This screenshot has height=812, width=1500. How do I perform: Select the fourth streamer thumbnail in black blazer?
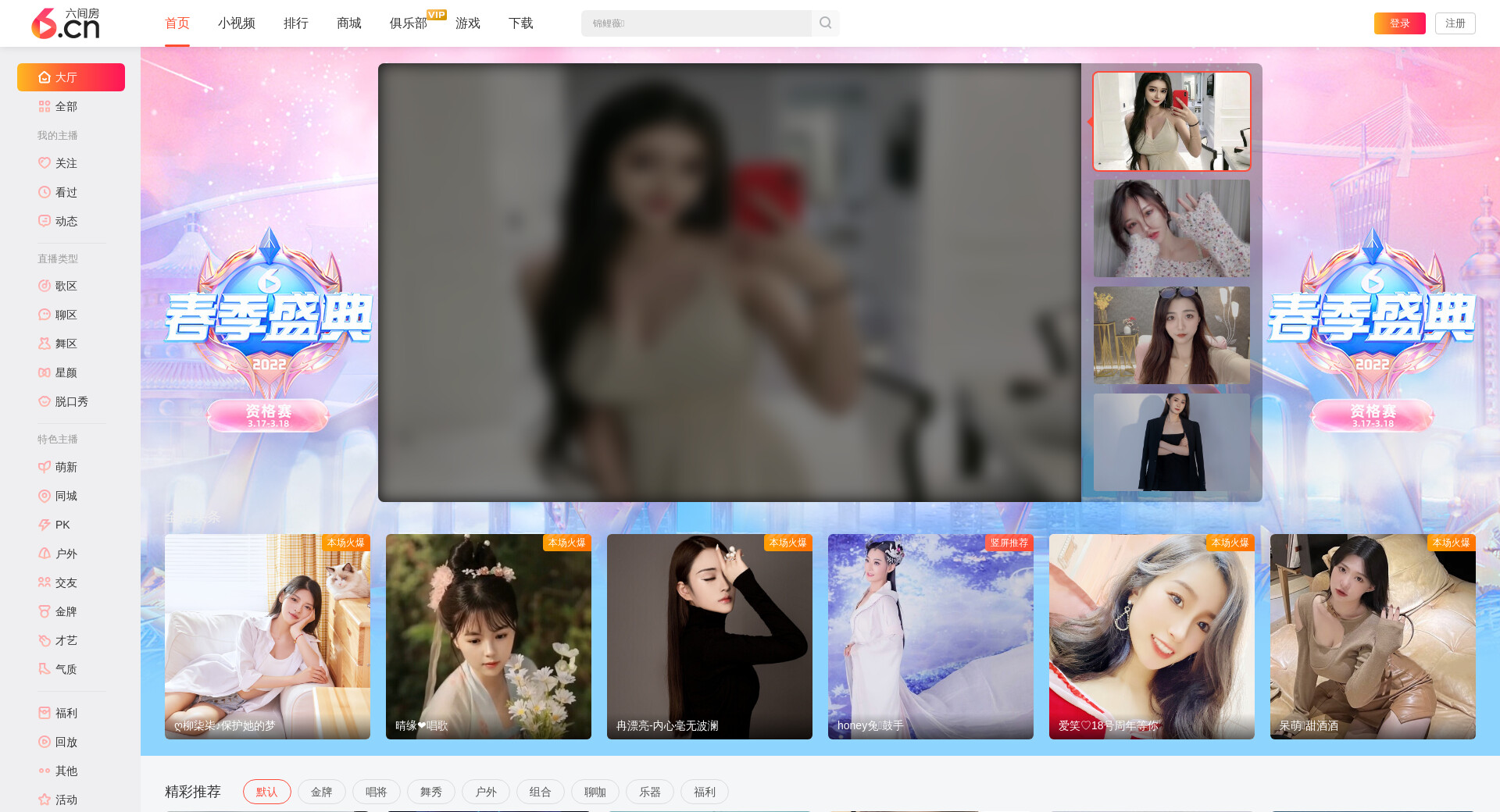(1172, 443)
